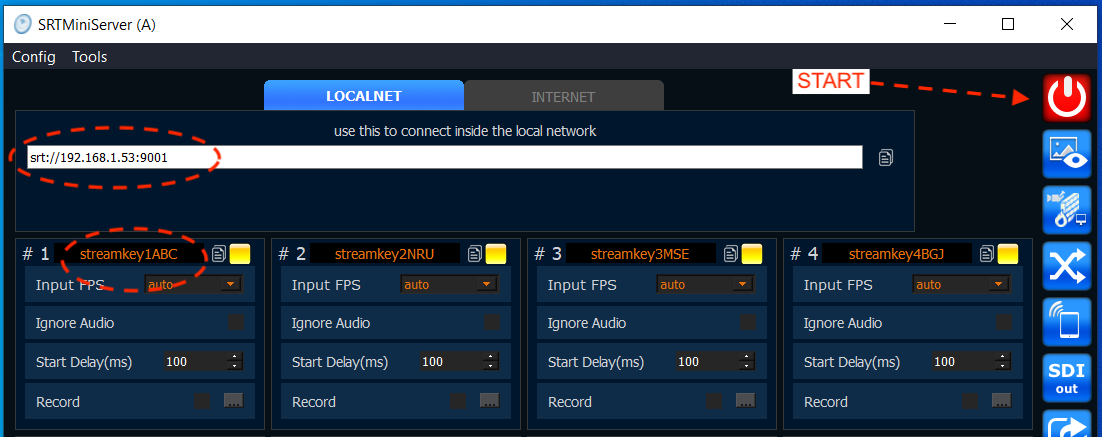The width and height of the screenshot is (1102, 437).
Task: Open Input FPS dropdown for input 1
Action: [193, 285]
